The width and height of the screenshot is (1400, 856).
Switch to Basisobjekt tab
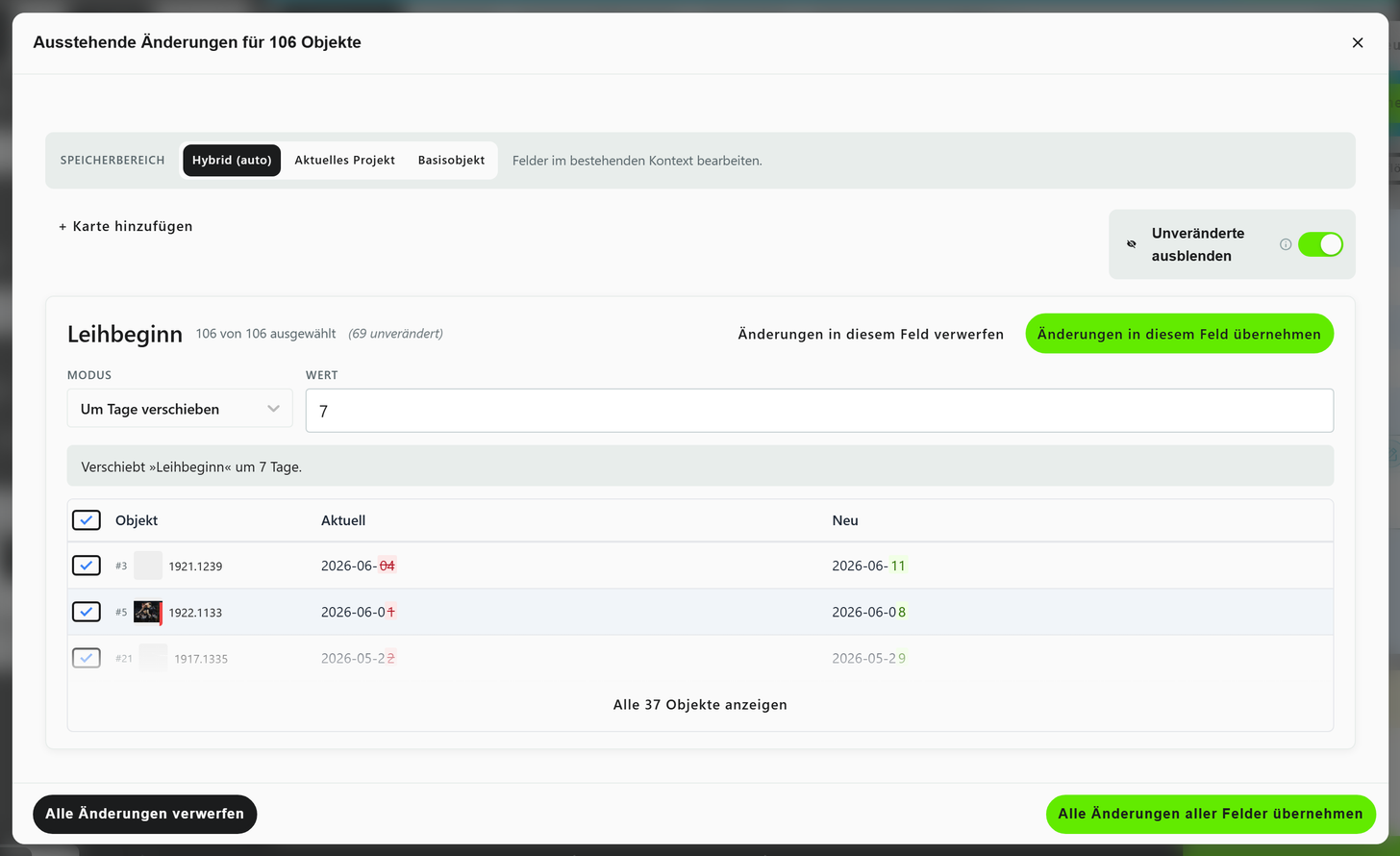click(451, 161)
